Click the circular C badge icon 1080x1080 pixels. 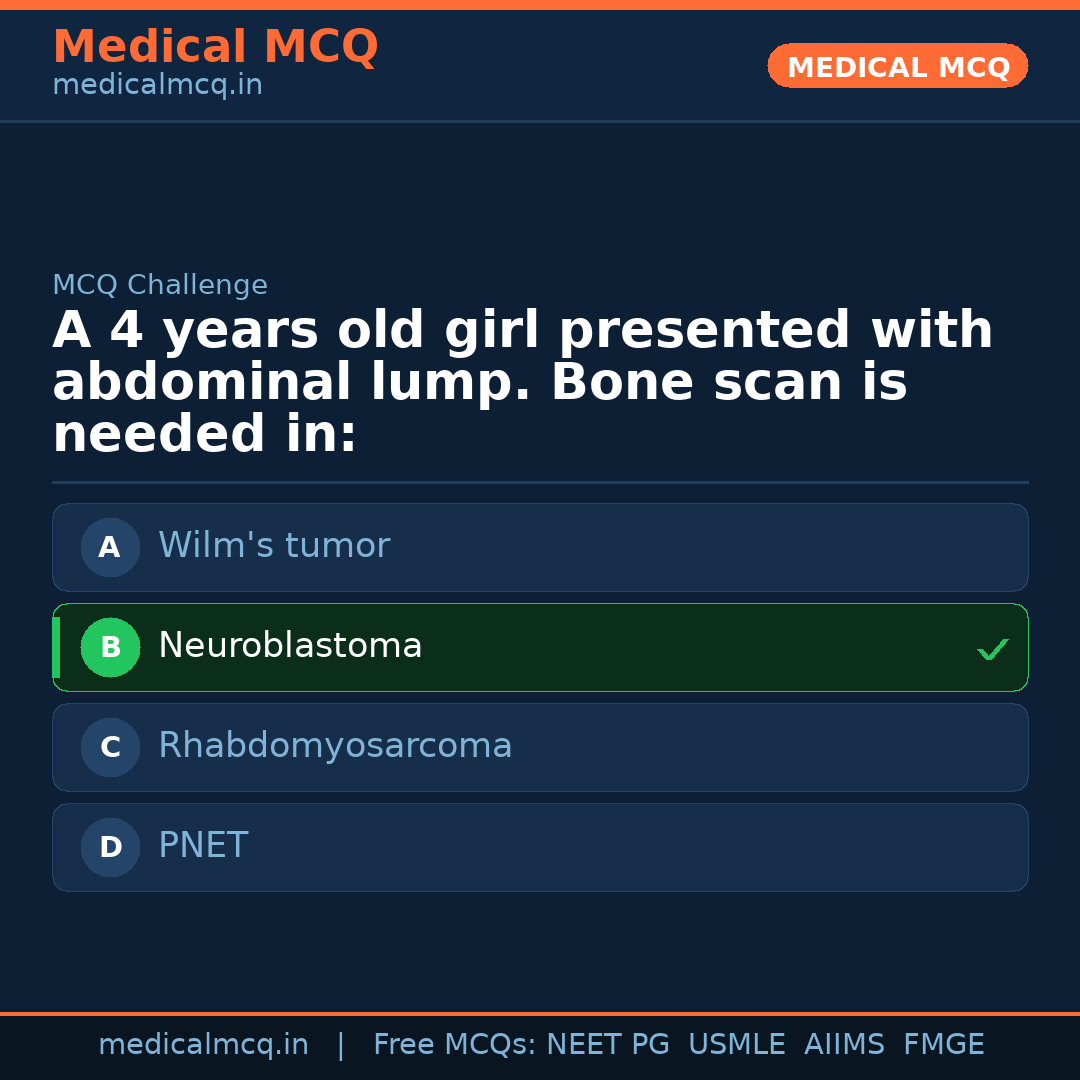click(110, 747)
